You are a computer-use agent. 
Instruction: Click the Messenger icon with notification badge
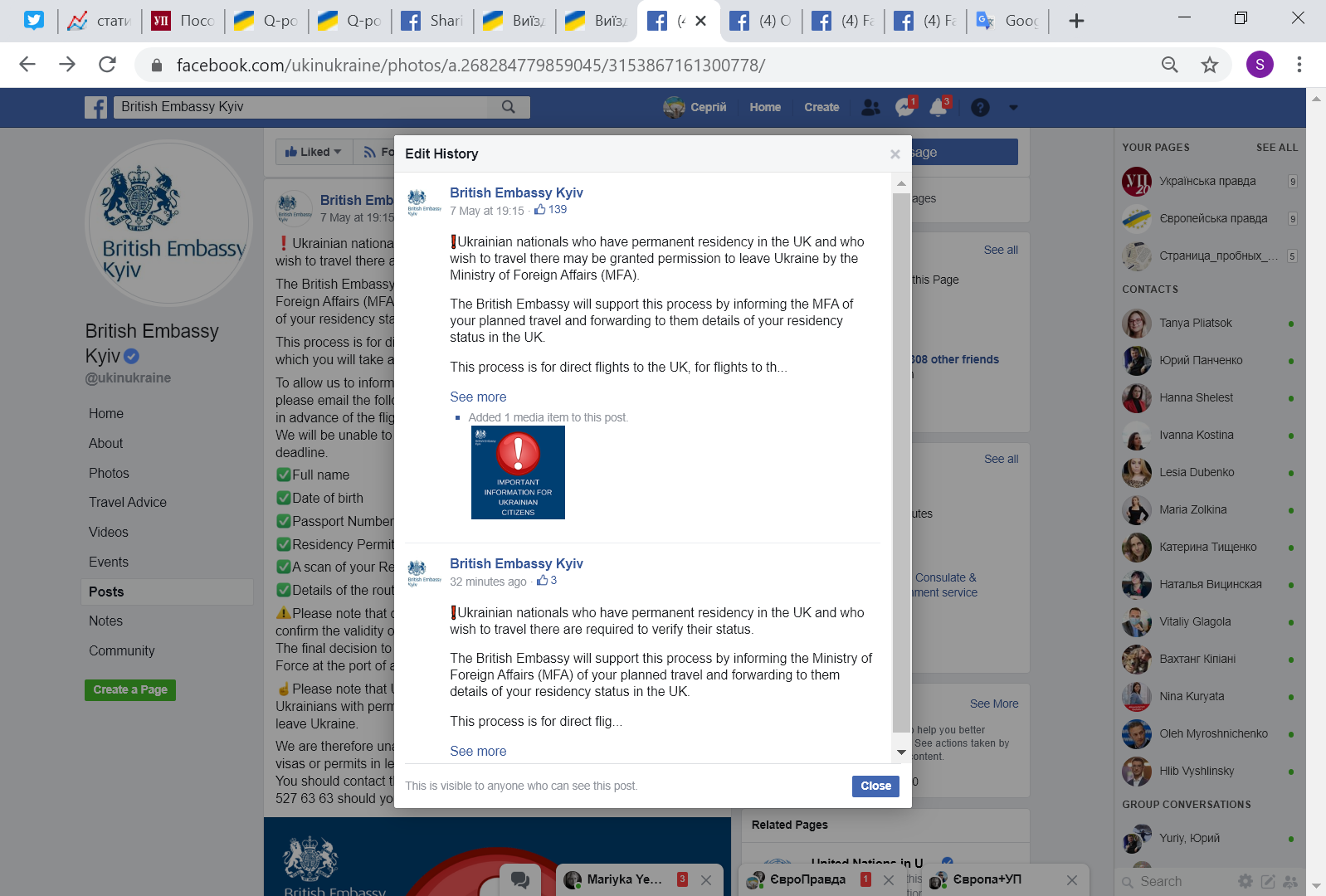tap(904, 107)
